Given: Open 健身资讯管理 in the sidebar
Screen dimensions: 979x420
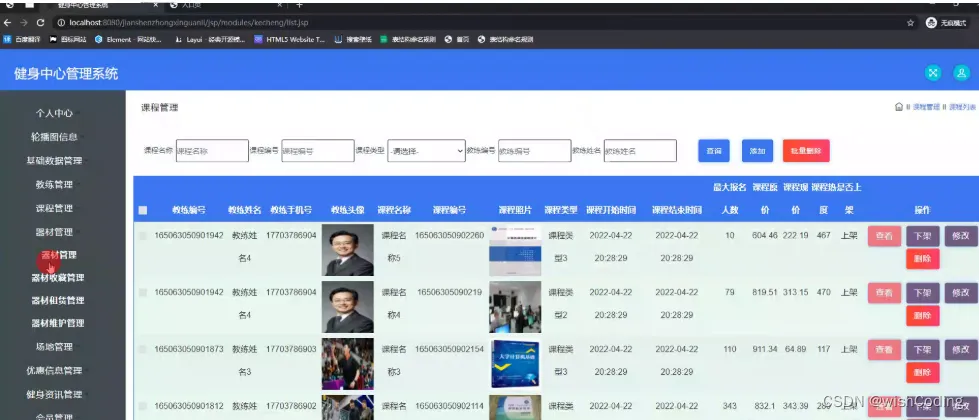Looking at the screenshot, I should [54, 394].
